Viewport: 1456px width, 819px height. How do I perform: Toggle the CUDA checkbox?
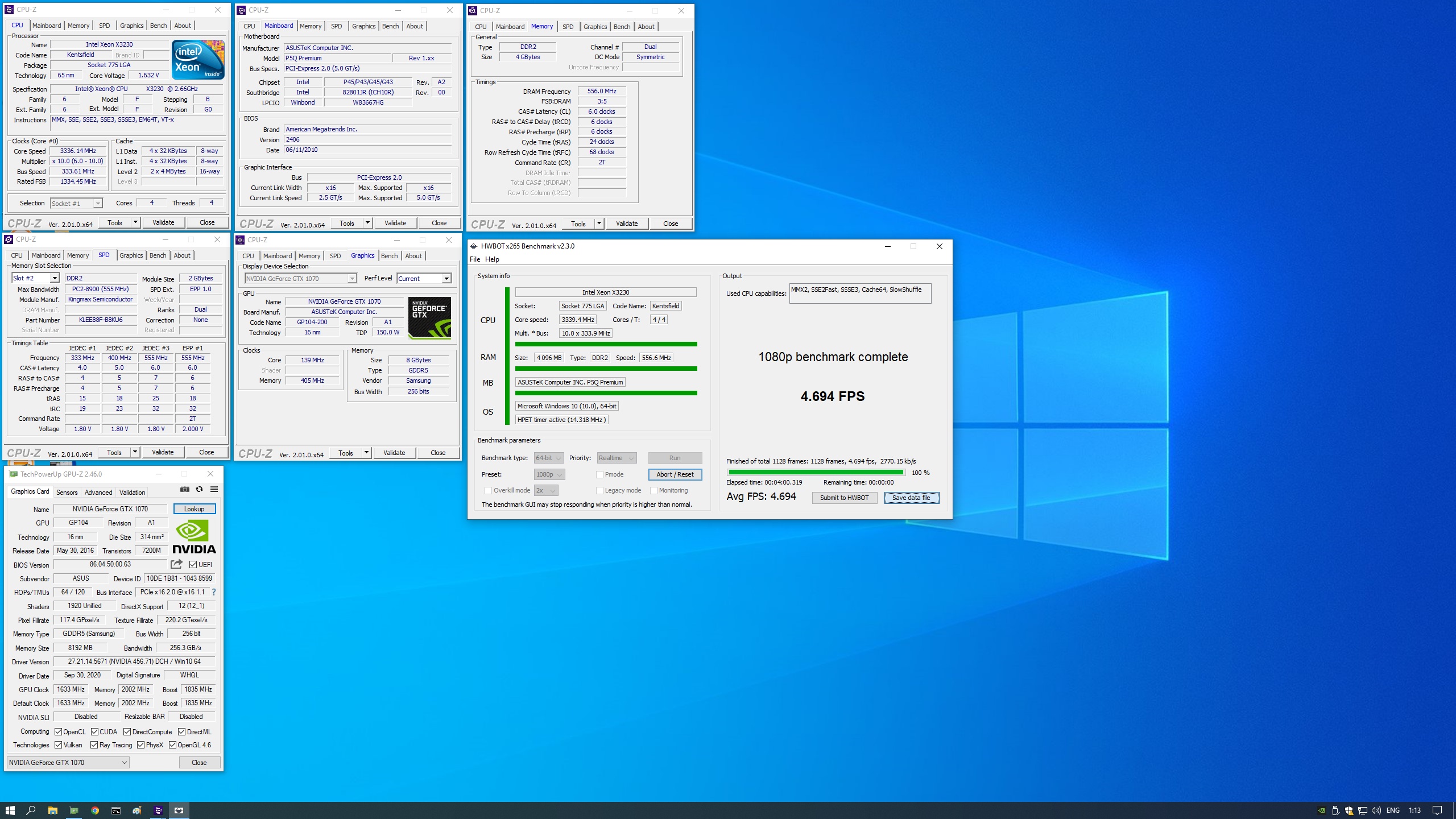[95, 732]
